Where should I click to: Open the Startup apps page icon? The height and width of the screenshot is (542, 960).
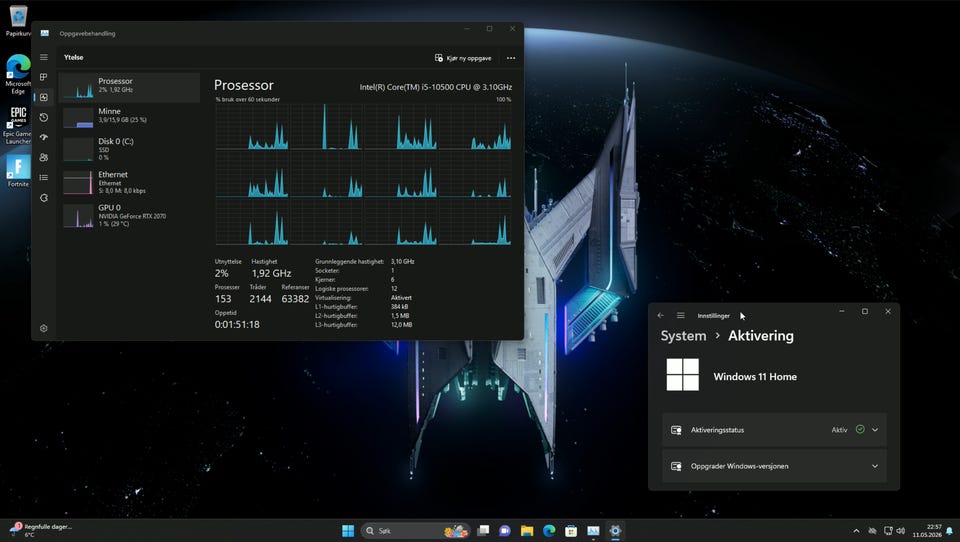coord(43,137)
